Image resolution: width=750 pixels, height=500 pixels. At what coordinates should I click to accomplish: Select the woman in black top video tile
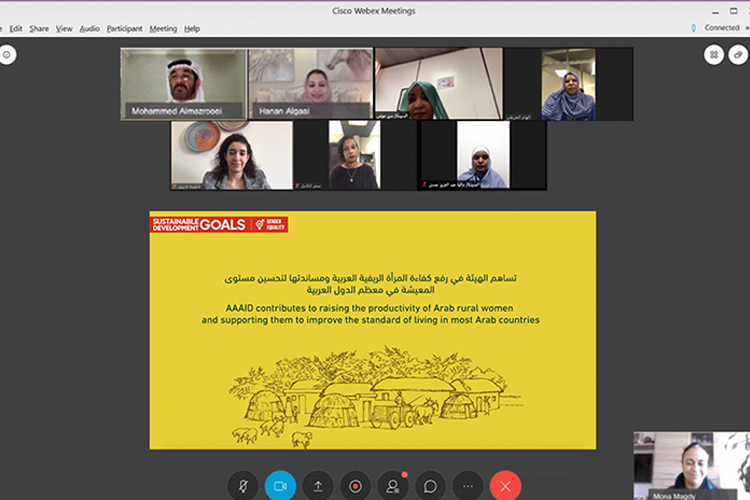(x=354, y=155)
